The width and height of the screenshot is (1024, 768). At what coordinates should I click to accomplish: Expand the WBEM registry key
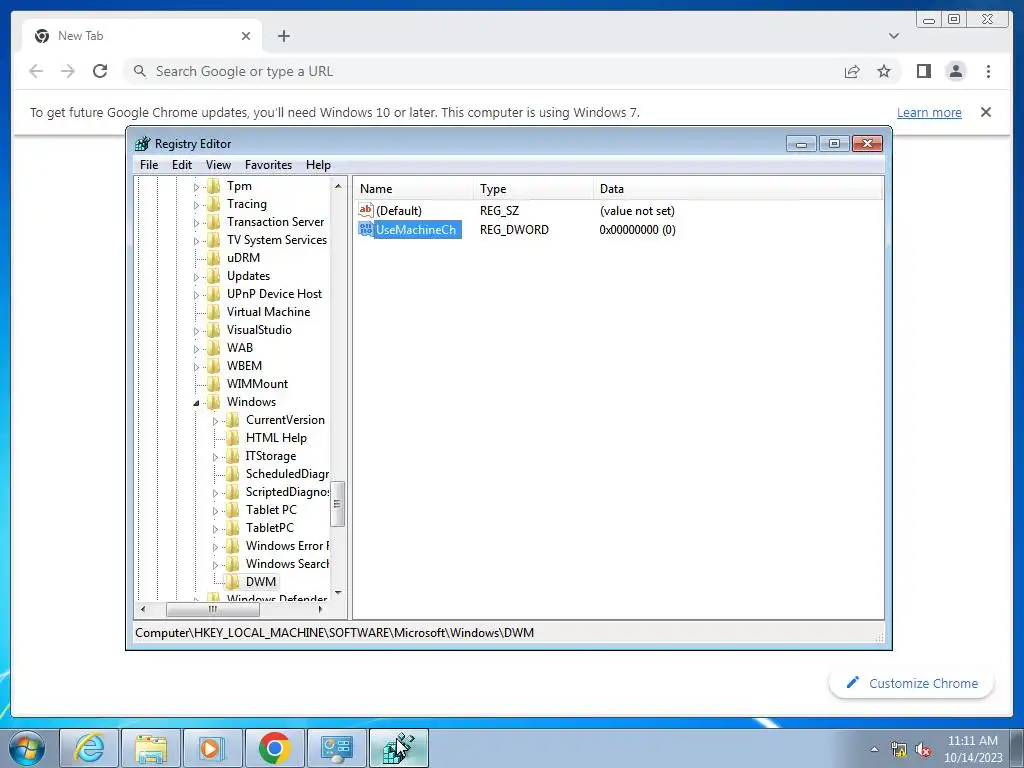coord(196,367)
